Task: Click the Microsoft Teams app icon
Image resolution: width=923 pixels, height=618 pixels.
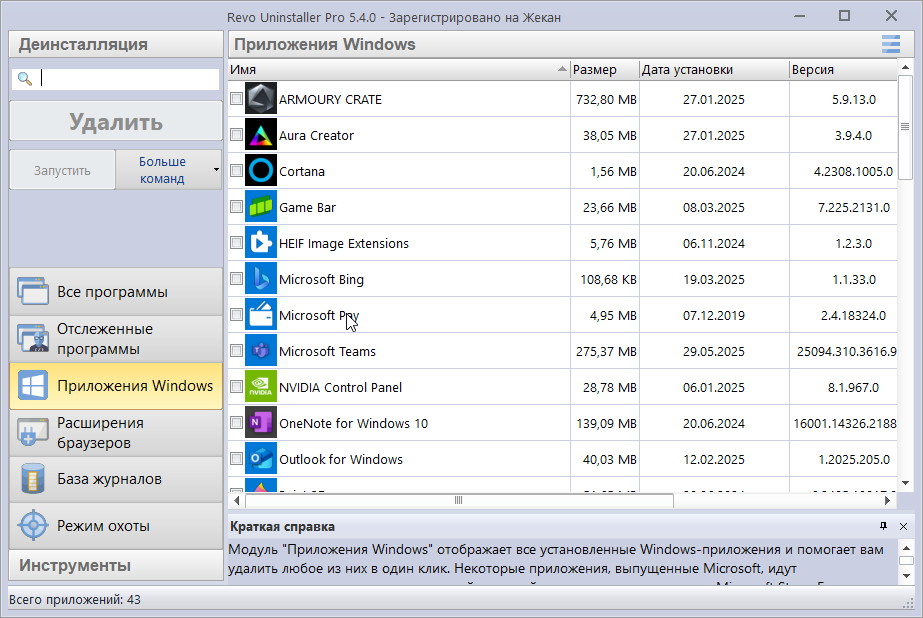Action: click(x=260, y=350)
